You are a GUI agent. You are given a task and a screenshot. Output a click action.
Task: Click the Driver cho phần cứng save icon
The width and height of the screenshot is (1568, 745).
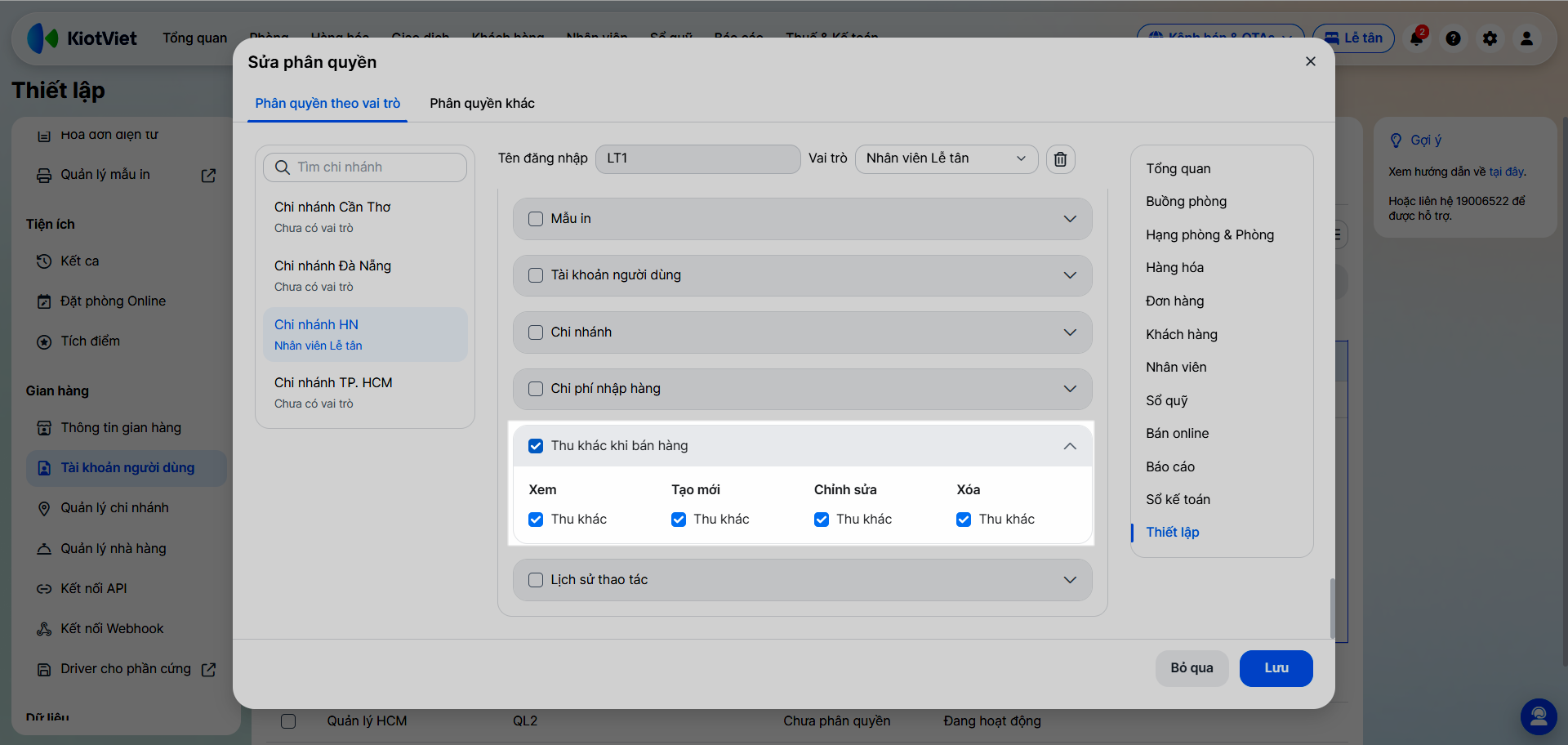pyautogui.click(x=44, y=669)
